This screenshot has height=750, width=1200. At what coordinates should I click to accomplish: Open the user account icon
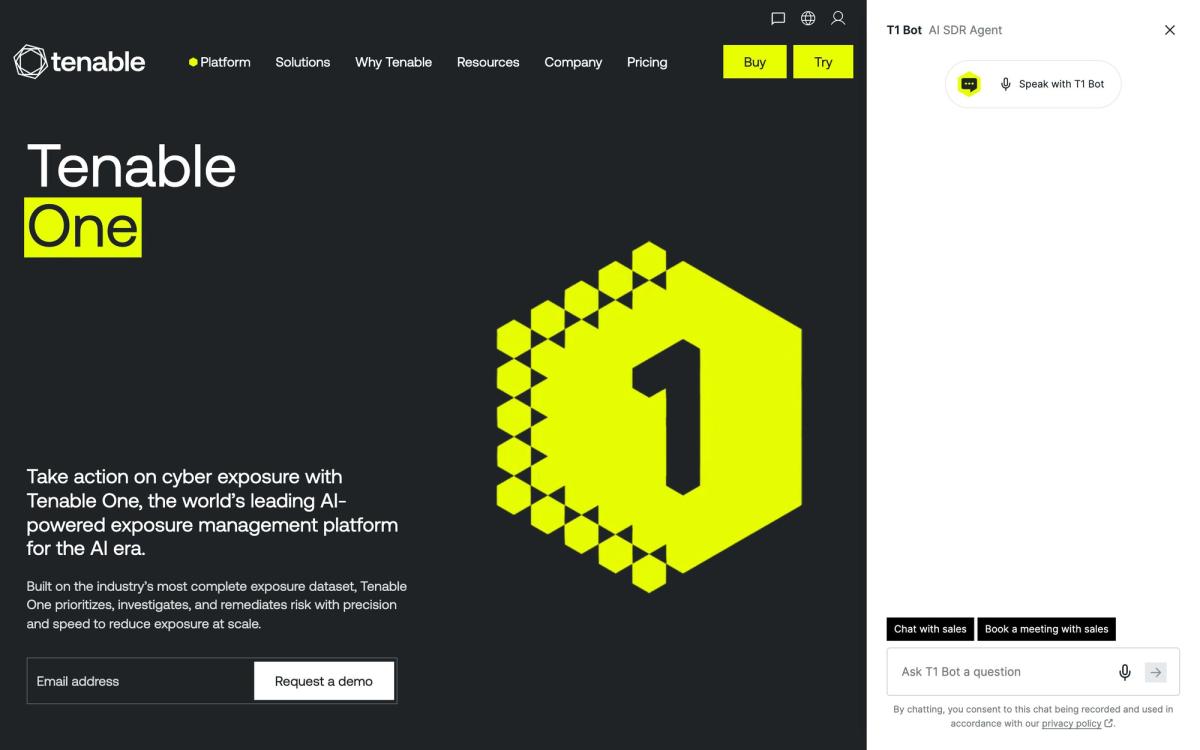tap(838, 18)
